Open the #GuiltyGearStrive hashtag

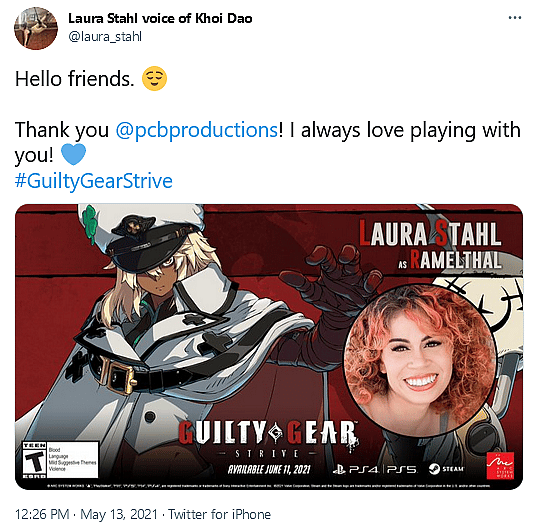point(93,181)
